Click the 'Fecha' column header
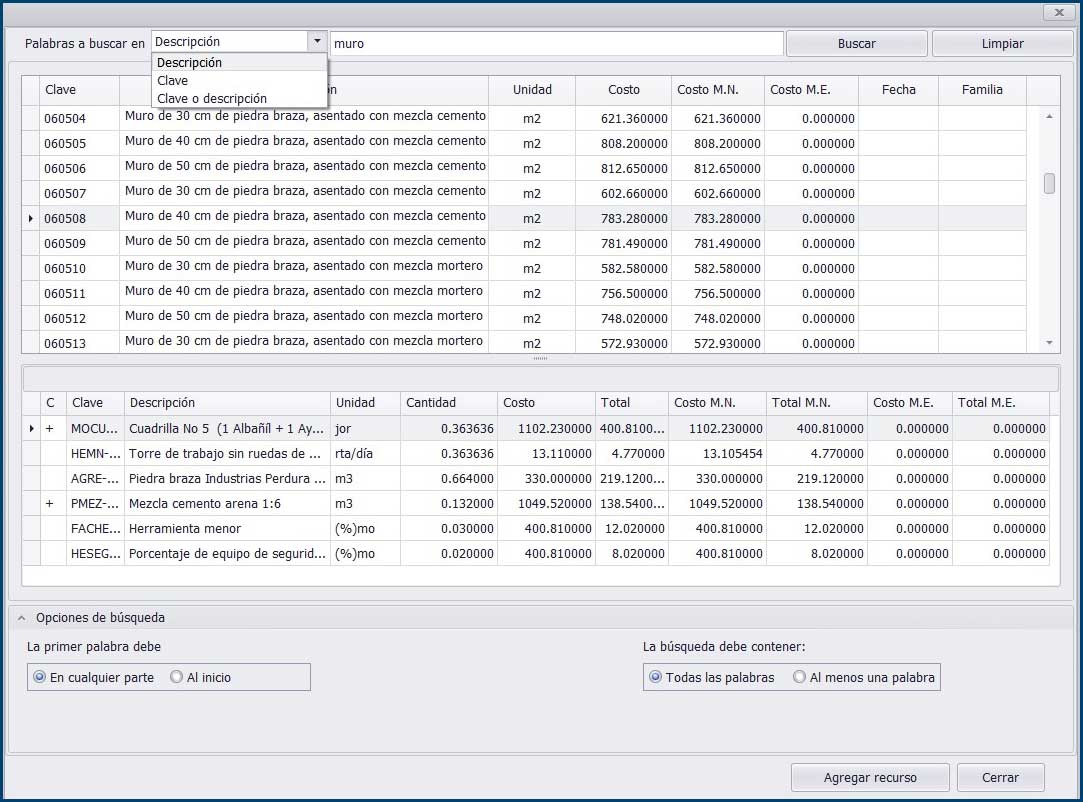The image size is (1083, 802). 898,90
